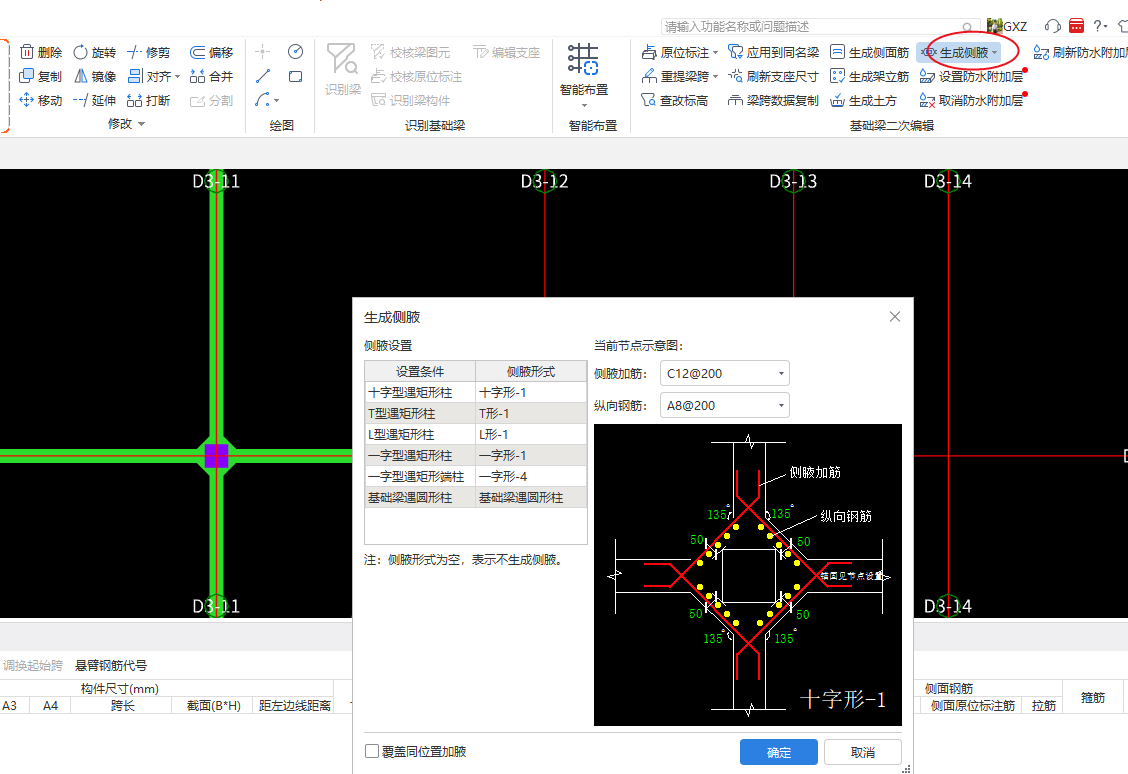Click the D3-12 axis label
Viewport: 1128px width, 774px height.
click(x=545, y=181)
